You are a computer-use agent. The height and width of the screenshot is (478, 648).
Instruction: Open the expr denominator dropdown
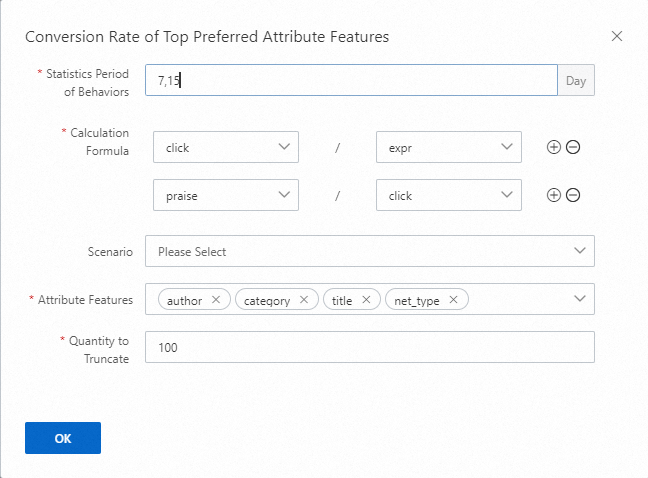click(449, 147)
